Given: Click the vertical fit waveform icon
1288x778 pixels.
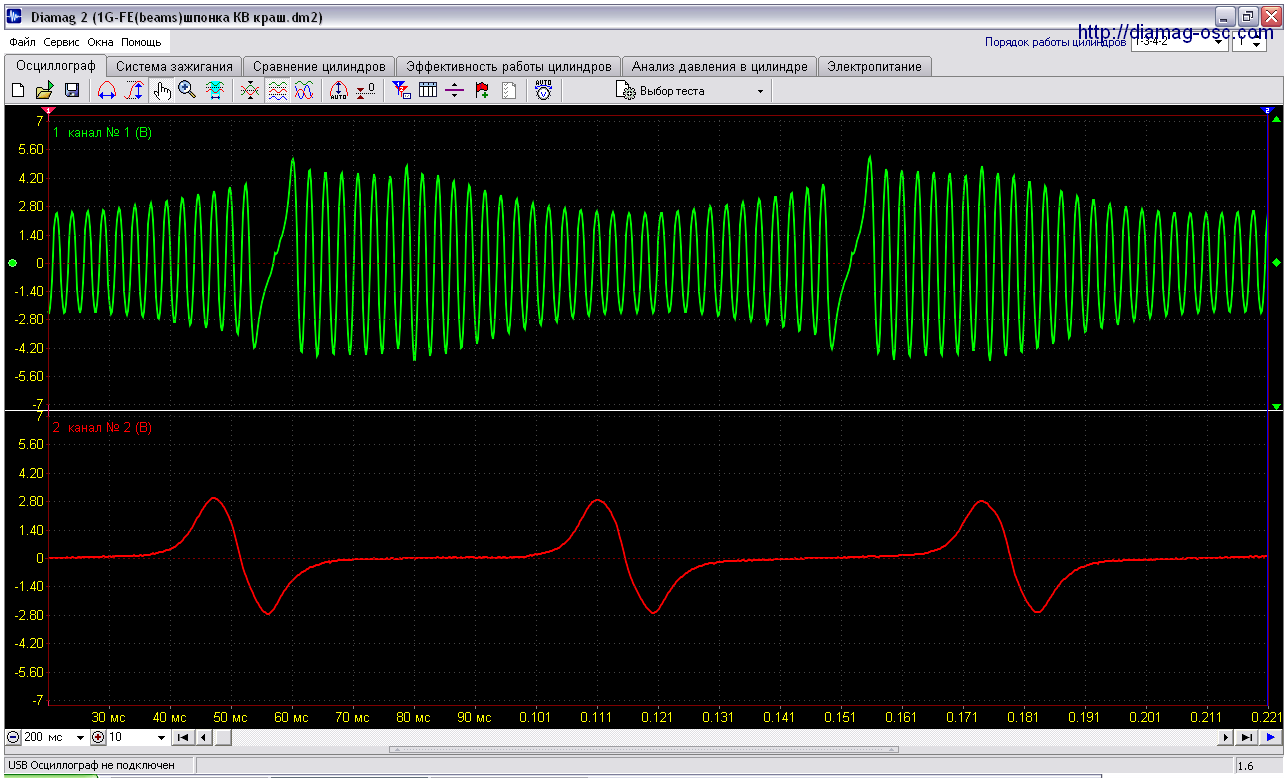Looking at the screenshot, I should pos(214,91).
